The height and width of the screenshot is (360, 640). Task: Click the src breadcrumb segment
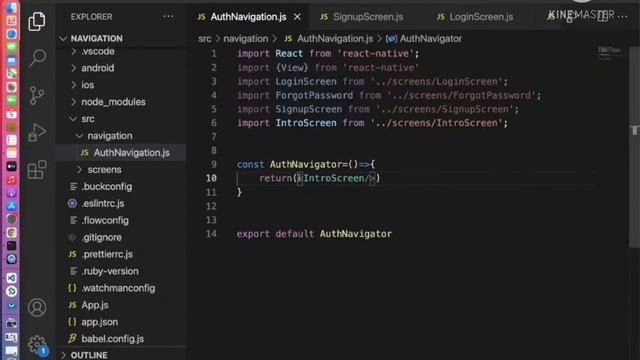(x=204, y=39)
